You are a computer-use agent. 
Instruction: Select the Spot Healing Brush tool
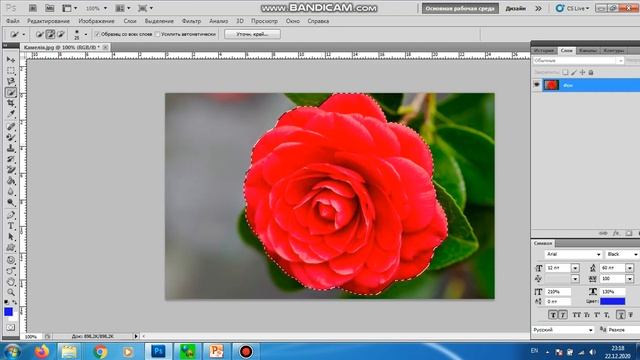point(11,127)
